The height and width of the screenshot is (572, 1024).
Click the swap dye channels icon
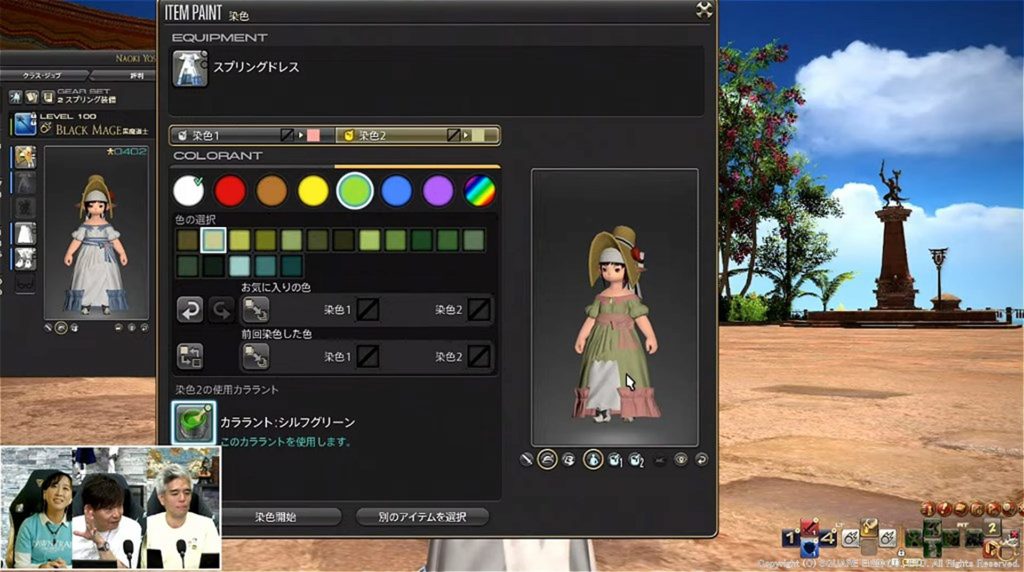coord(190,355)
